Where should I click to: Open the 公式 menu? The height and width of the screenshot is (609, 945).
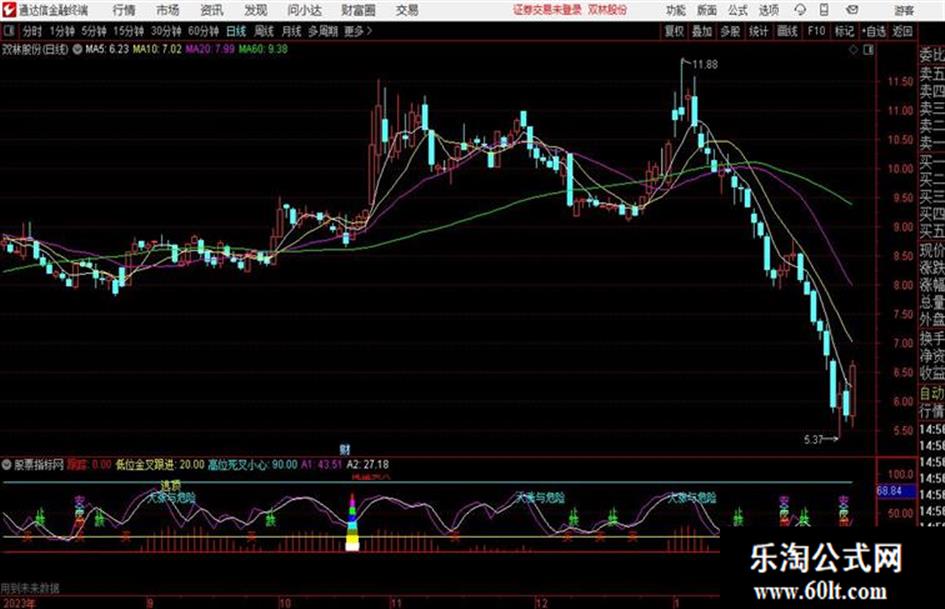click(738, 10)
